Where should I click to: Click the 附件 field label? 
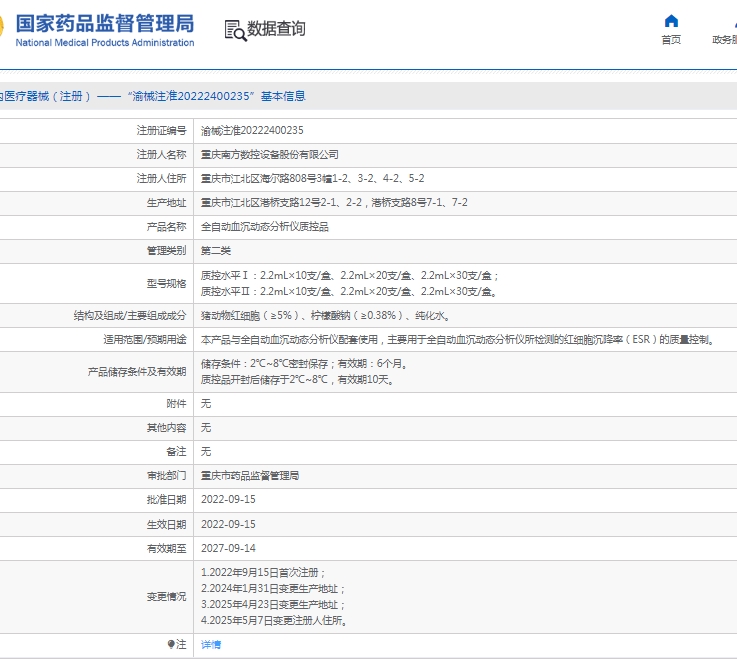(x=176, y=404)
